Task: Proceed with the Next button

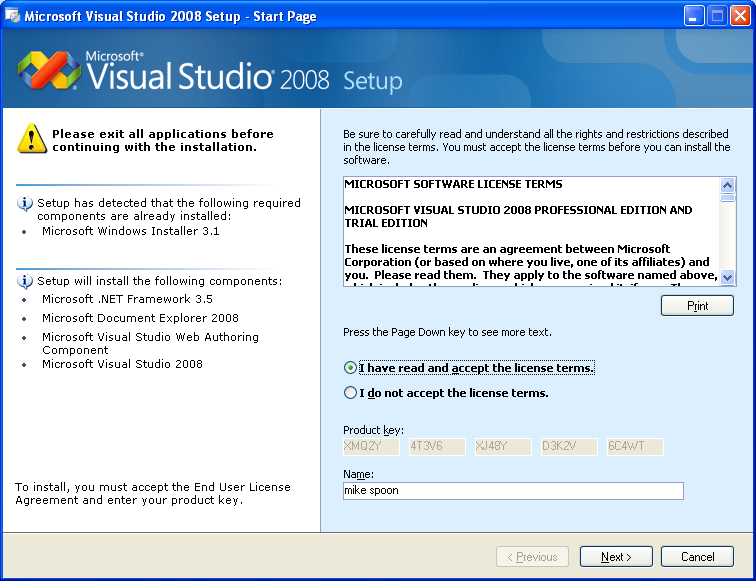Action: [616, 557]
